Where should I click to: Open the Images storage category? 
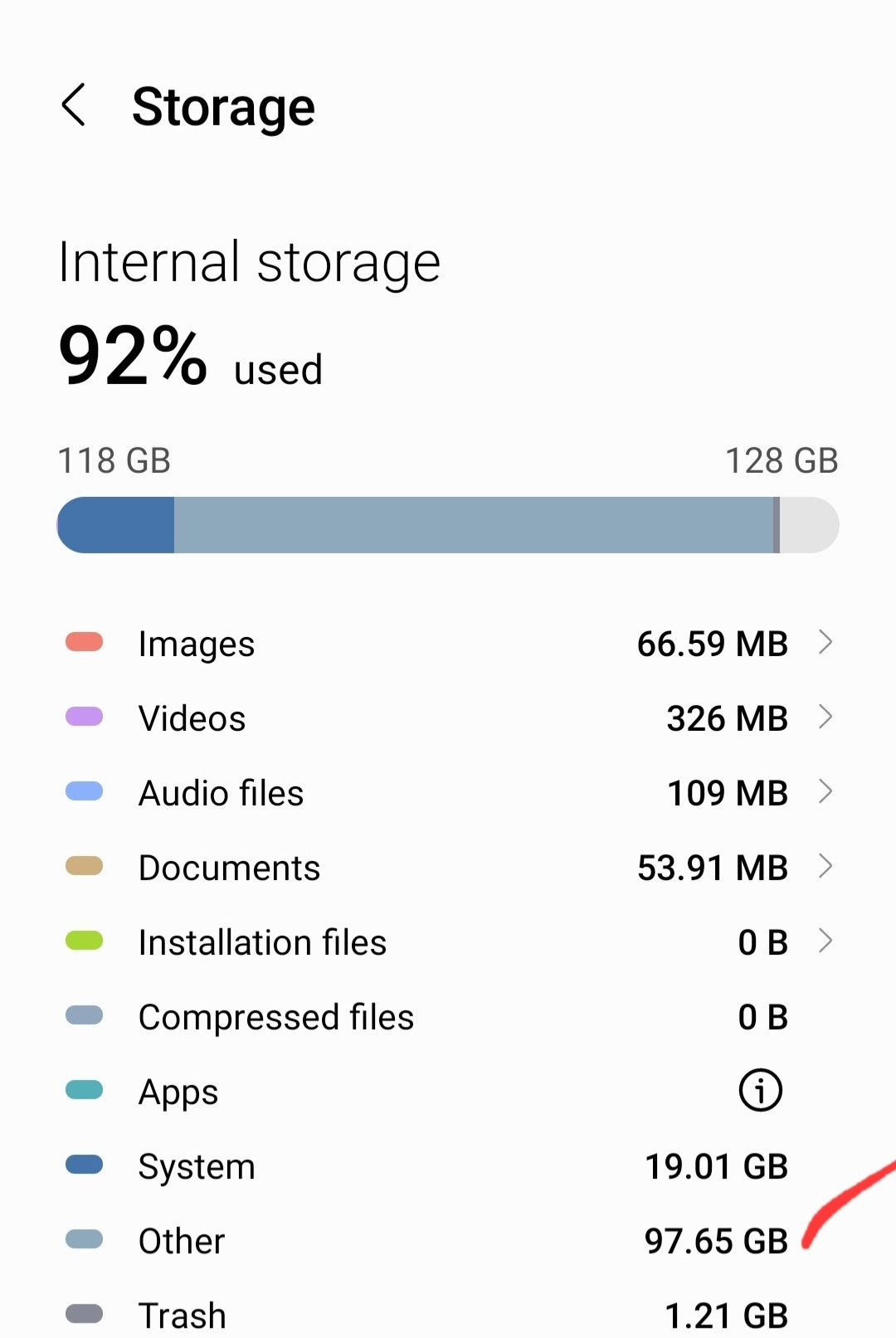click(x=448, y=643)
